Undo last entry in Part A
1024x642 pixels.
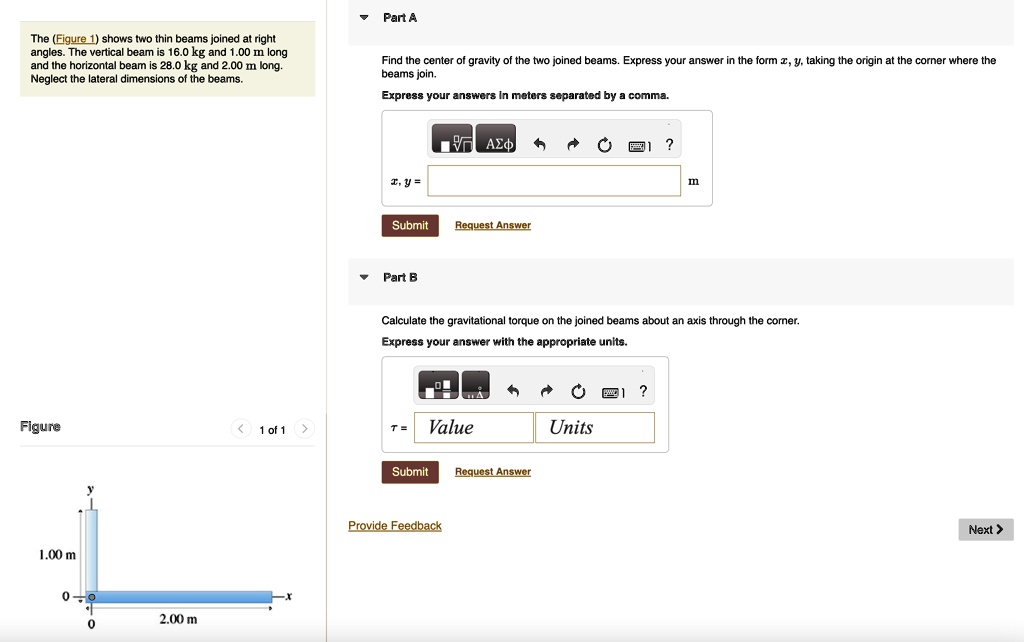[x=539, y=145]
